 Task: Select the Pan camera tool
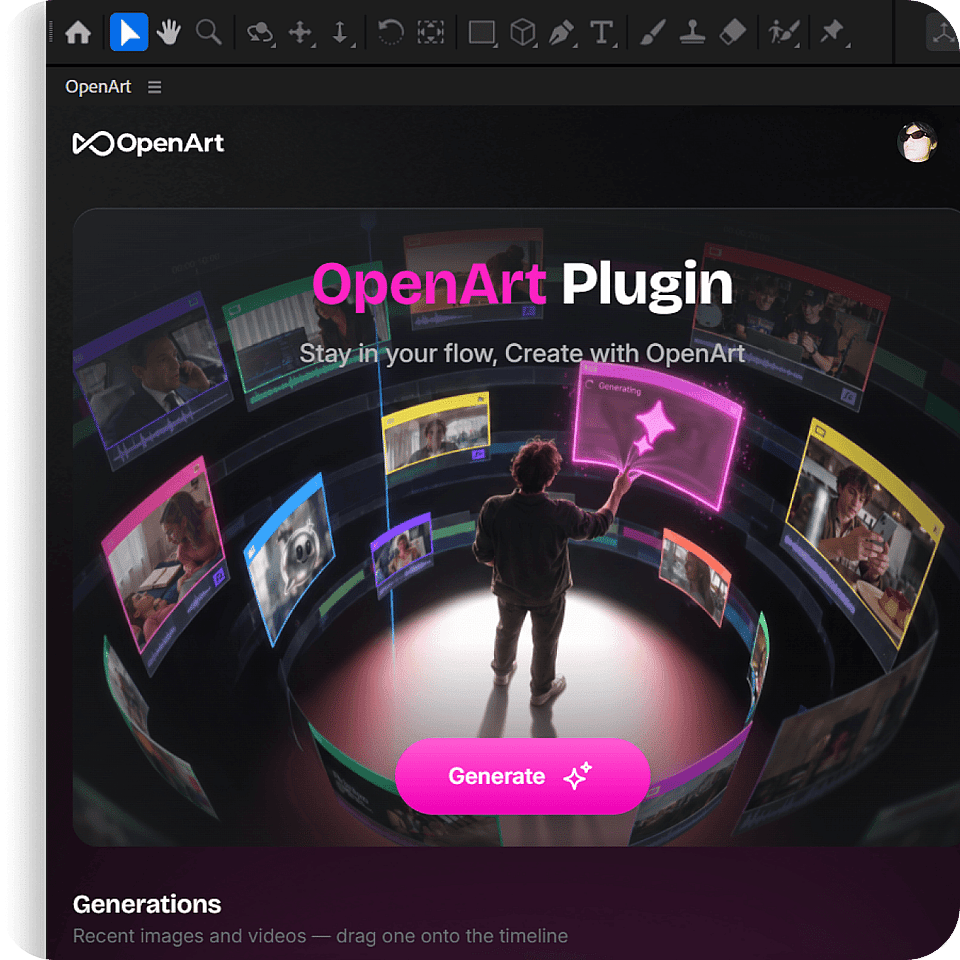(301, 32)
